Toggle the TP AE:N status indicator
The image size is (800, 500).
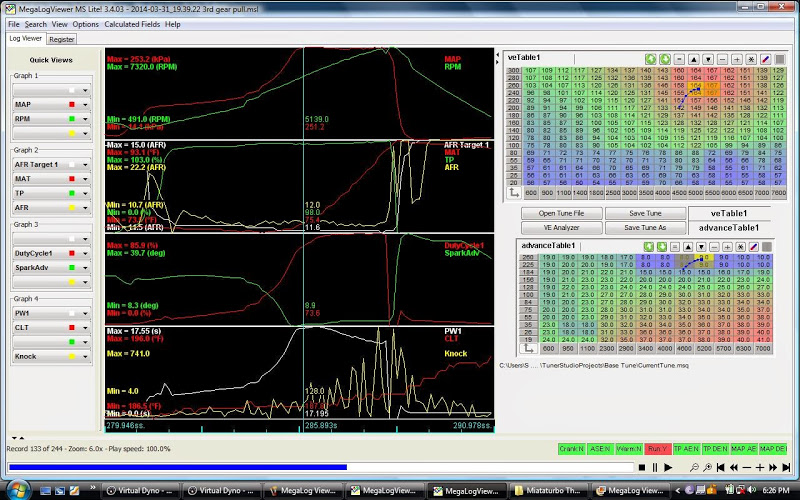tap(686, 448)
